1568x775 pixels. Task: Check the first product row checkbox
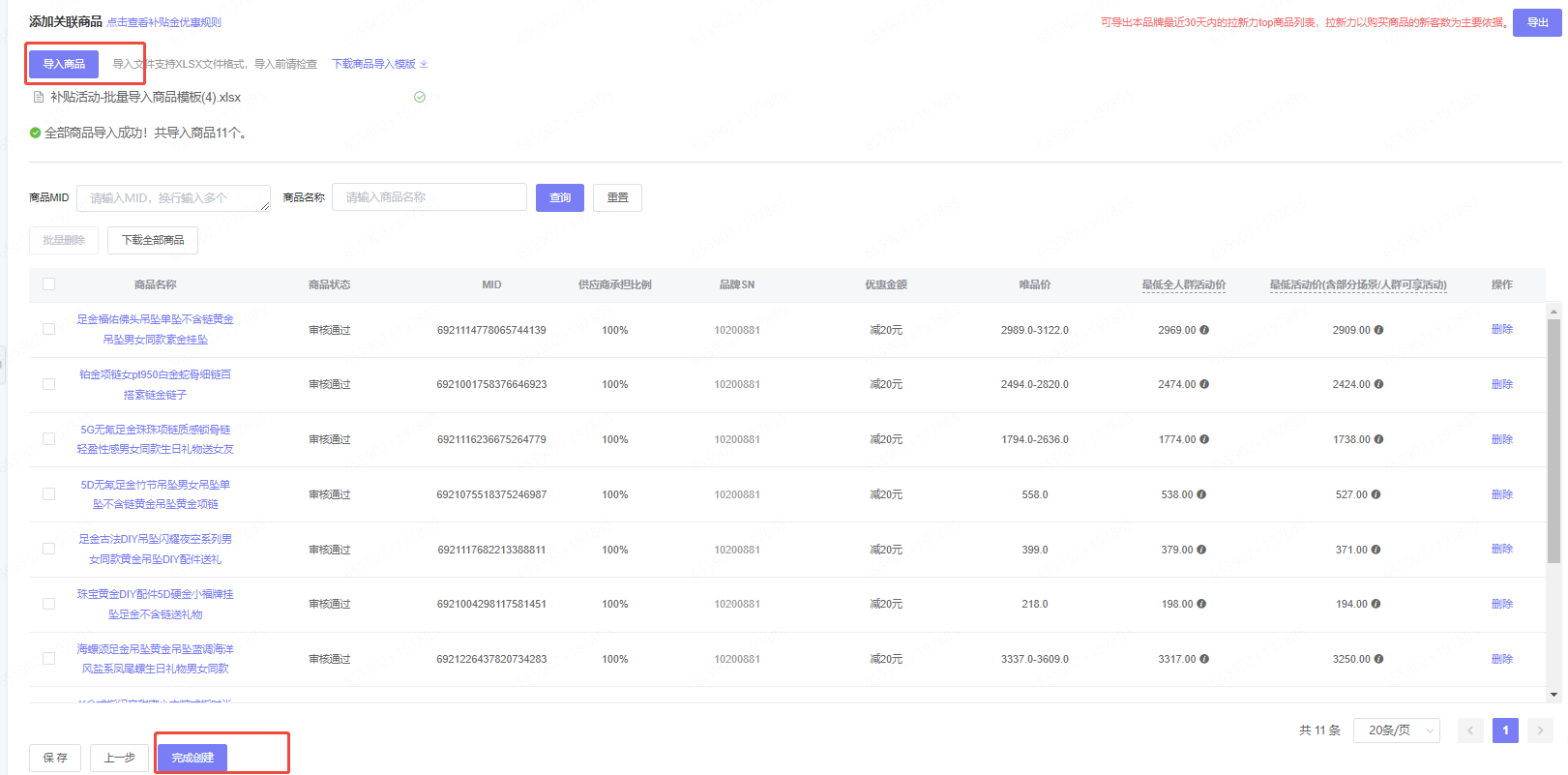click(49, 329)
